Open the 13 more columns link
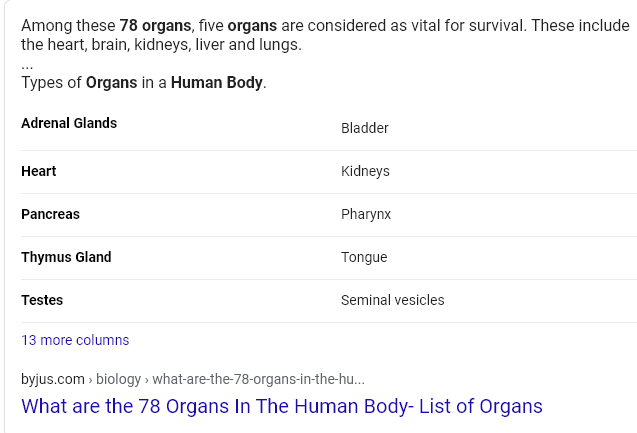This screenshot has height=433, width=637. 75,340
